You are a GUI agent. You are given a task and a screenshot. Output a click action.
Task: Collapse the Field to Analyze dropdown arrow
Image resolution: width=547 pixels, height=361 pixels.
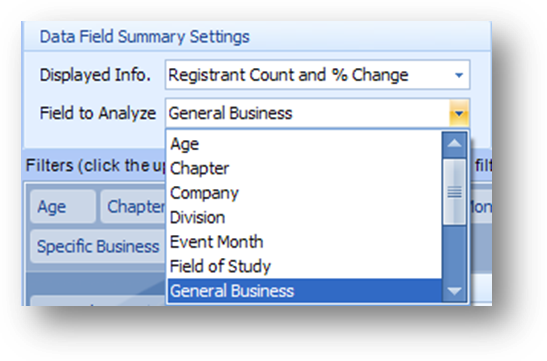(459, 113)
